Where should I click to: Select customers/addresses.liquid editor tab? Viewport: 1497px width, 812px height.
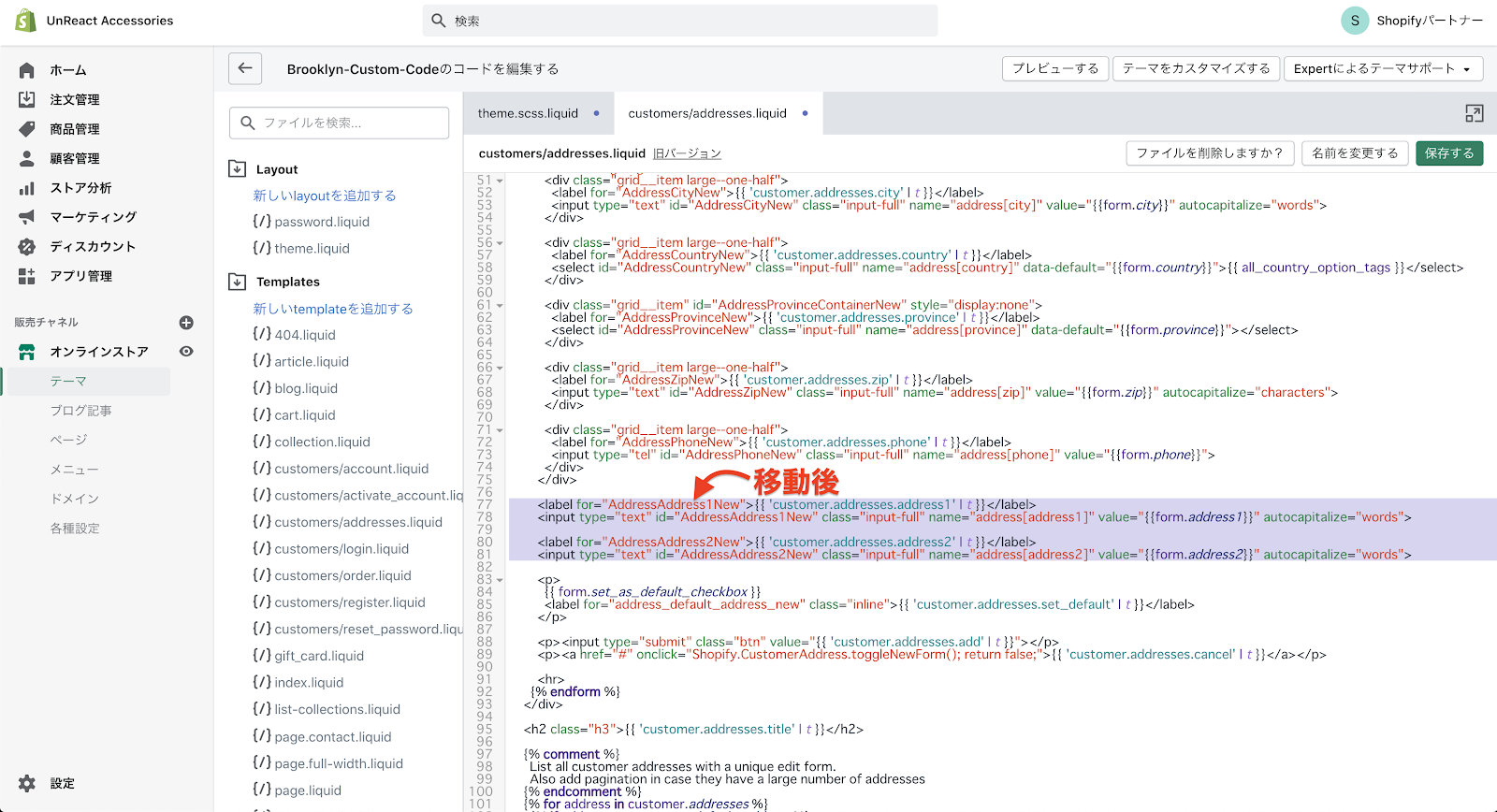[x=707, y=113]
